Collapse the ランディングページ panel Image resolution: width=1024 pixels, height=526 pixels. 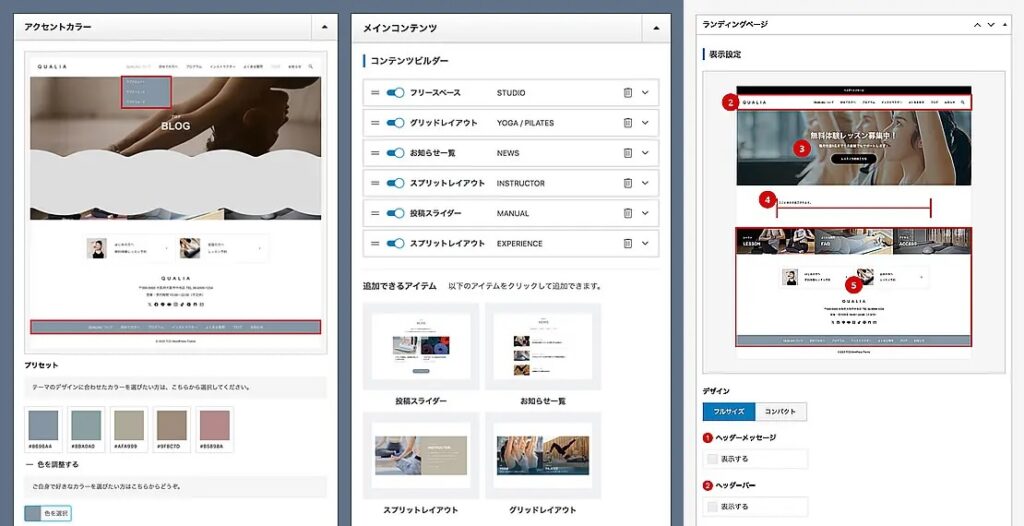click(x=1004, y=25)
